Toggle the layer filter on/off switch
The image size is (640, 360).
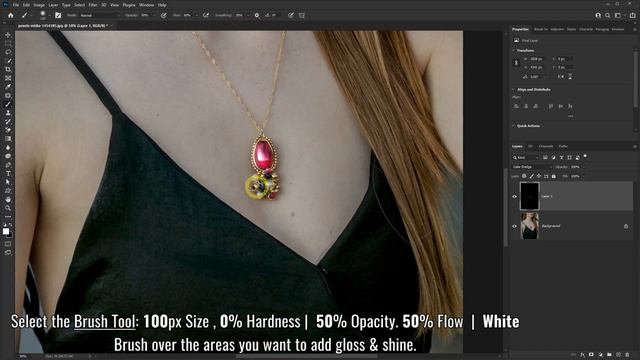(585, 156)
